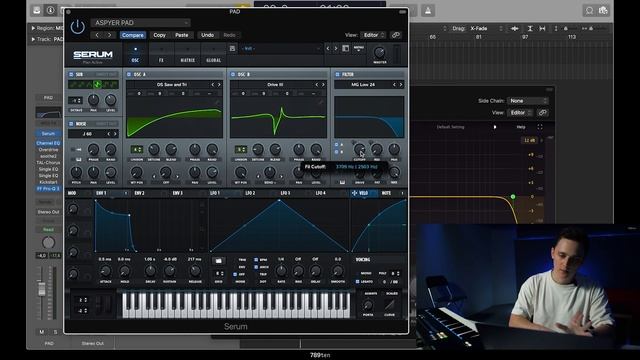This screenshot has height=360, width=640.
Task: Open the Serum preset browser icon
Action: 345,49
